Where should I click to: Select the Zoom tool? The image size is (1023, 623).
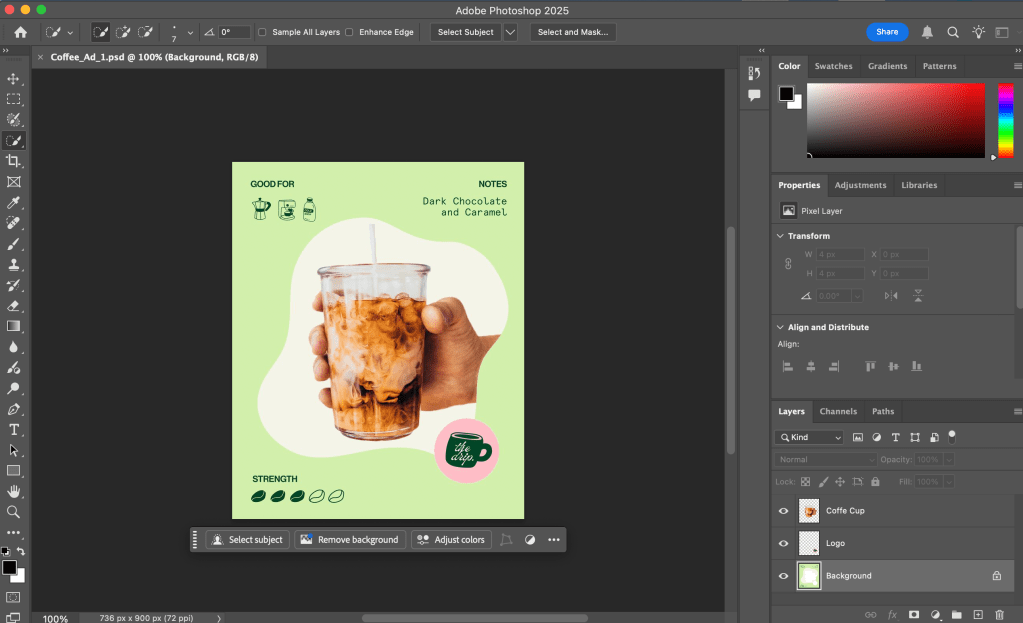tap(14, 512)
